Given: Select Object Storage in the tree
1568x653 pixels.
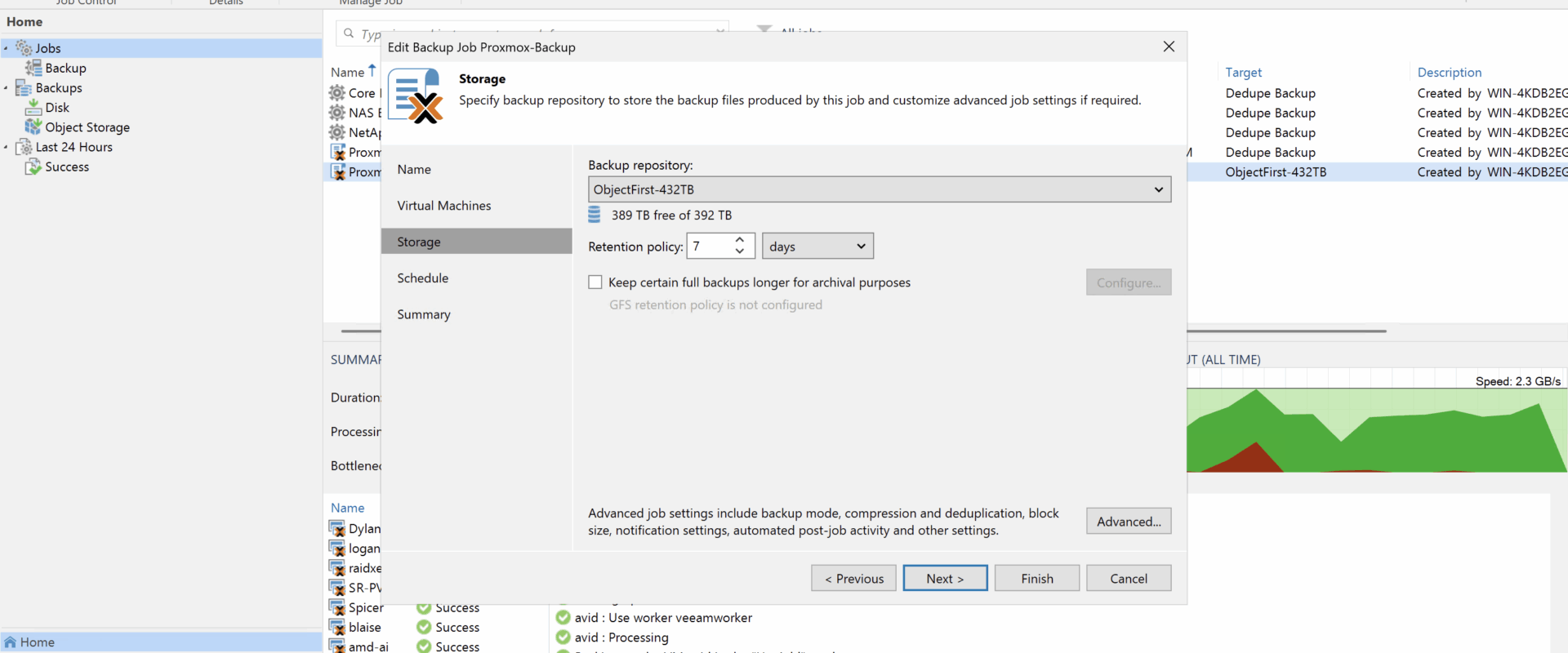Looking at the screenshot, I should tap(87, 127).
